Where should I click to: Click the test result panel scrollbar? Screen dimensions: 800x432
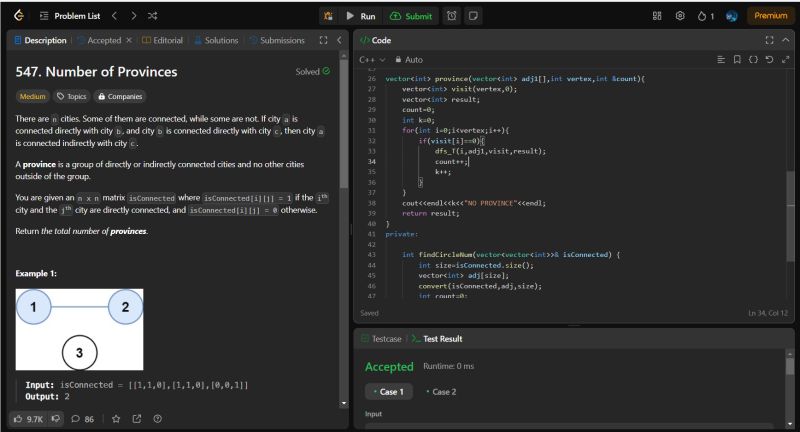pos(790,366)
